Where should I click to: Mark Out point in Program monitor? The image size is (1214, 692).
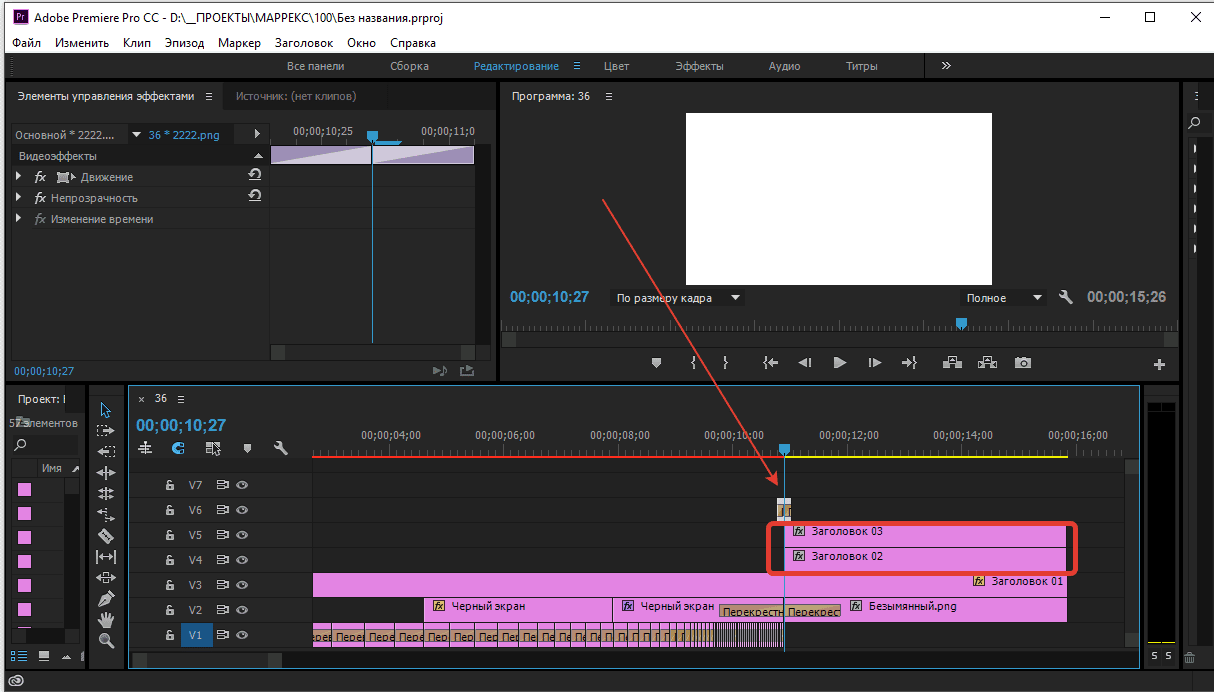[x=726, y=363]
